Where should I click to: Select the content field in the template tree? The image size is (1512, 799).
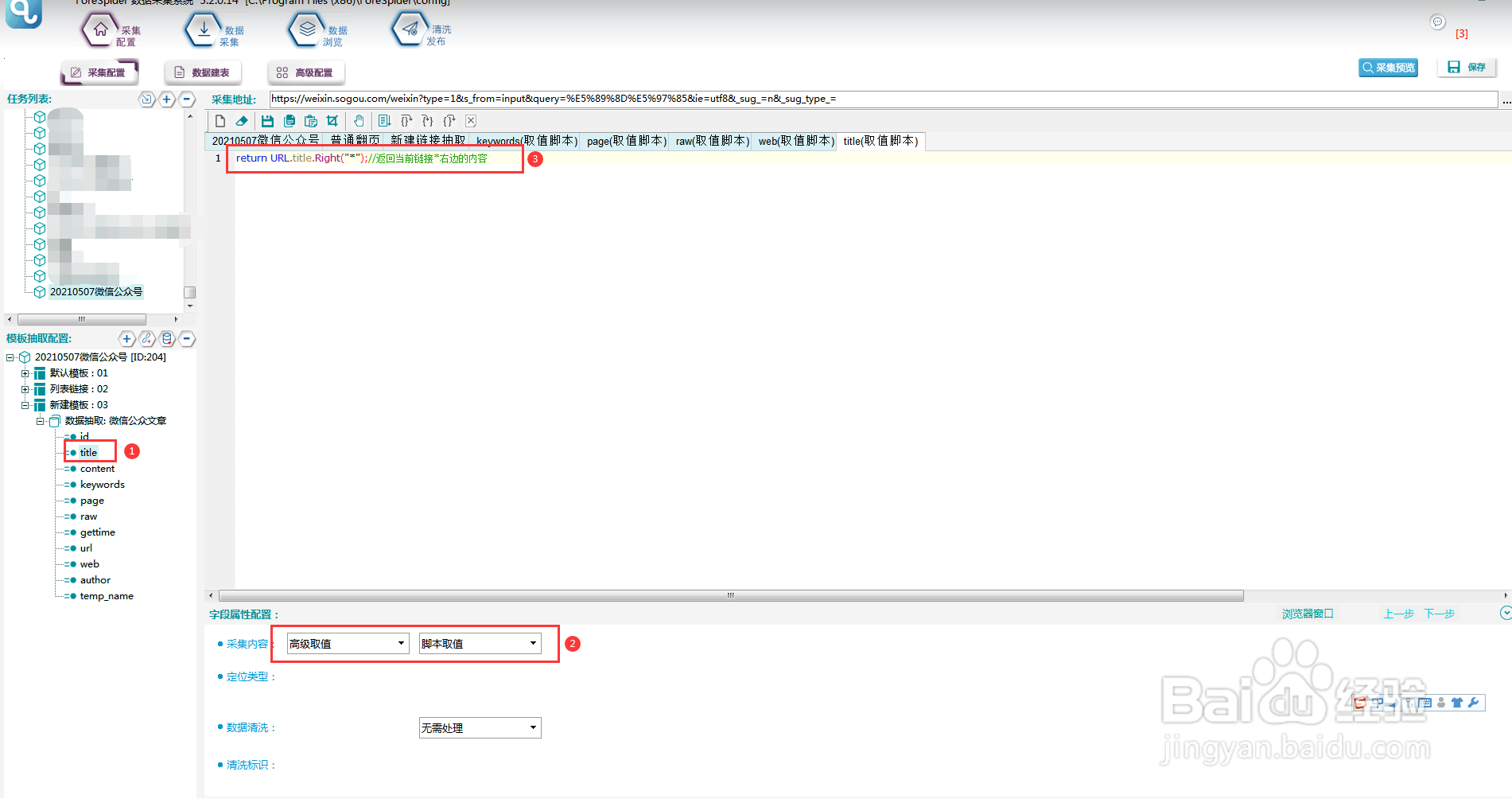pyautogui.click(x=97, y=469)
